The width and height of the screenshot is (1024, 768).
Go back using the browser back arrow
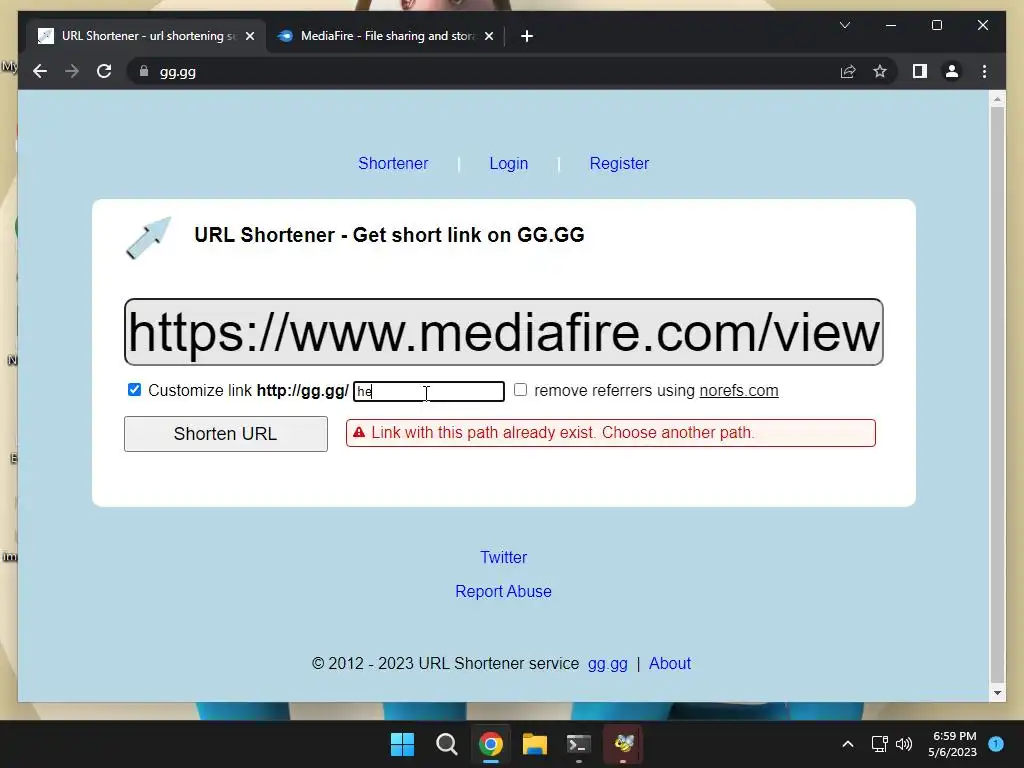pyautogui.click(x=40, y=71)
